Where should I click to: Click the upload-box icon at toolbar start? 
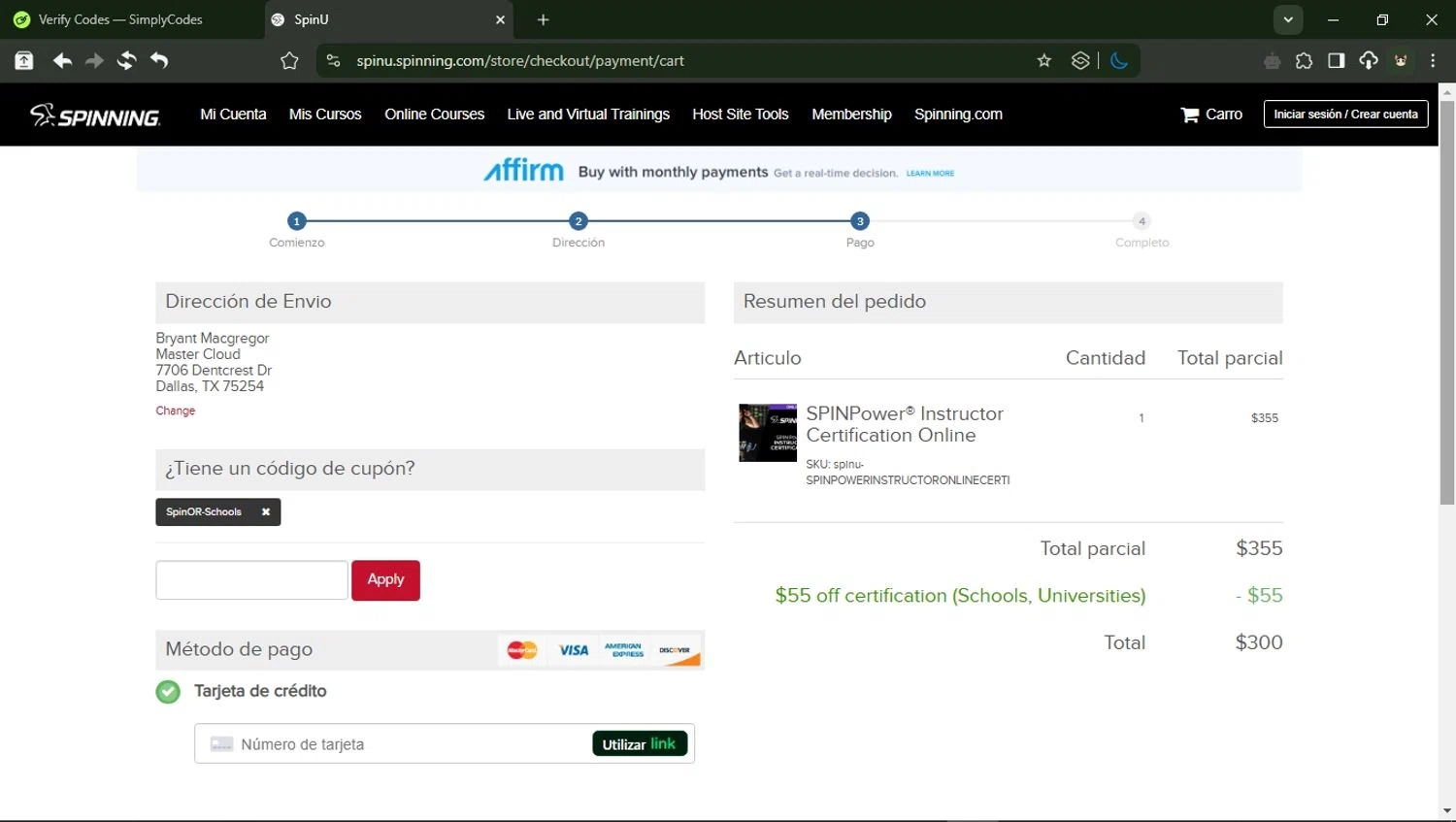(24, 61)
